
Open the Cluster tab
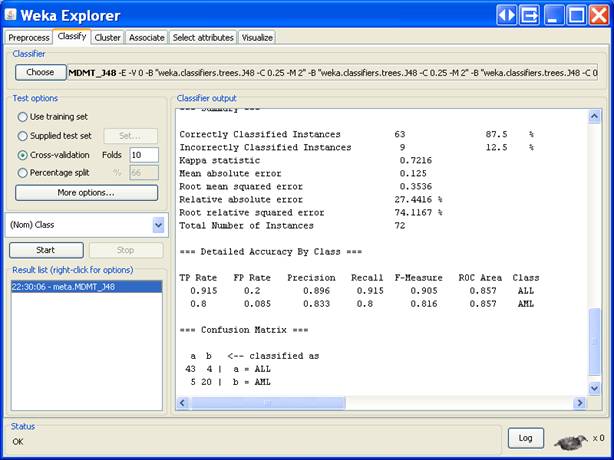[107, 38]
